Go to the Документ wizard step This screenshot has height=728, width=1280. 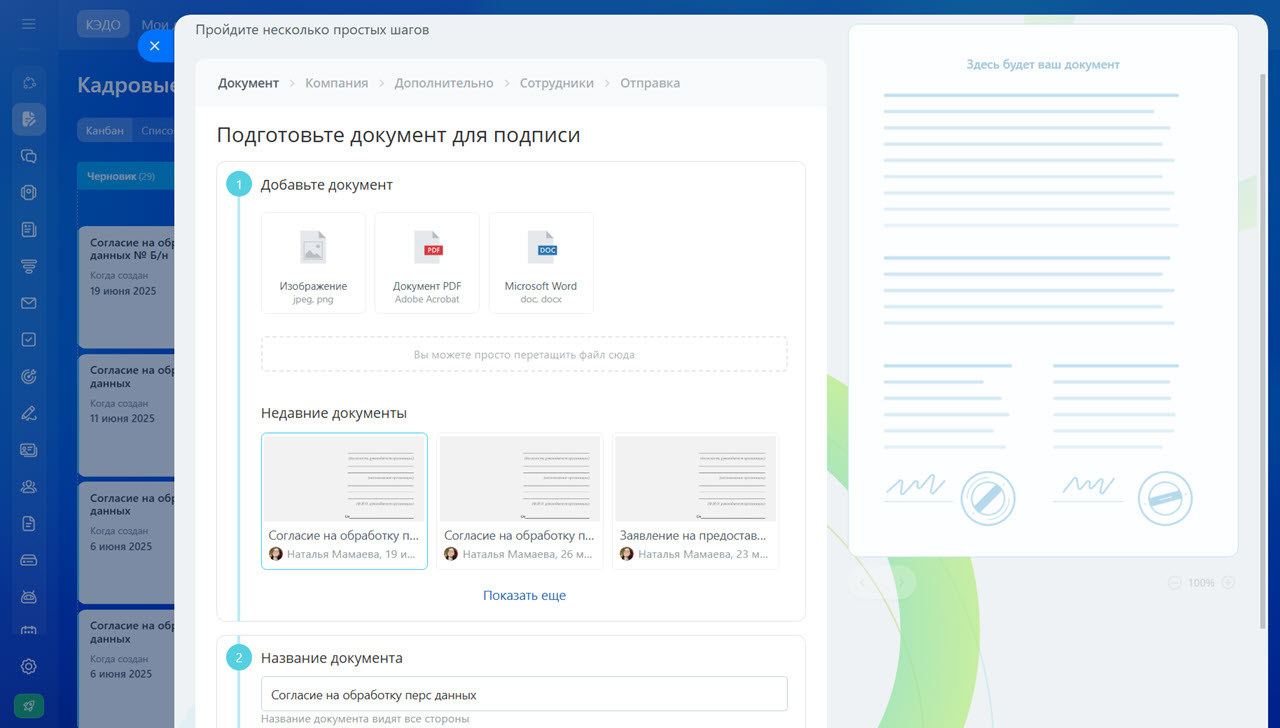[x=248, y=83]
